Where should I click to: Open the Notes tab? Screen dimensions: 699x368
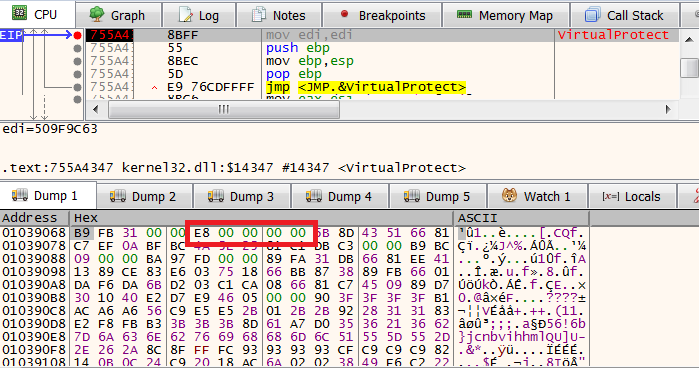pos(279,15)
